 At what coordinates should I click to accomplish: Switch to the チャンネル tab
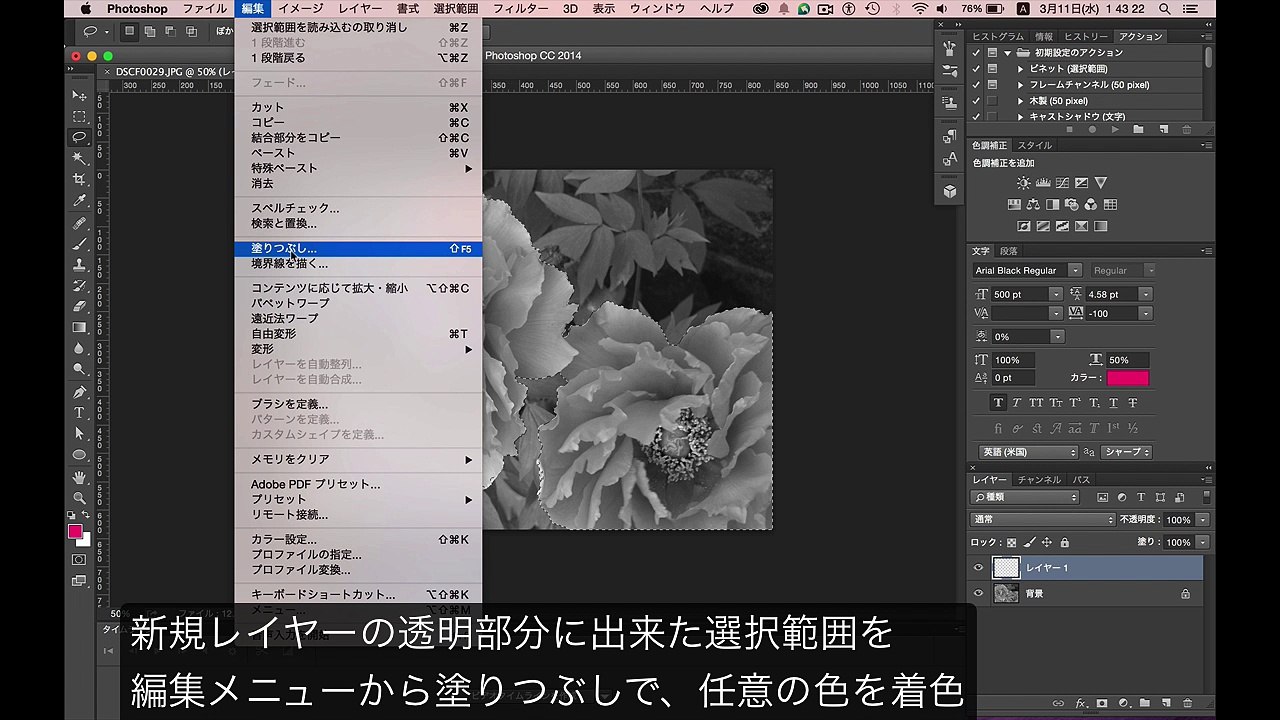tap(1039, 480)
